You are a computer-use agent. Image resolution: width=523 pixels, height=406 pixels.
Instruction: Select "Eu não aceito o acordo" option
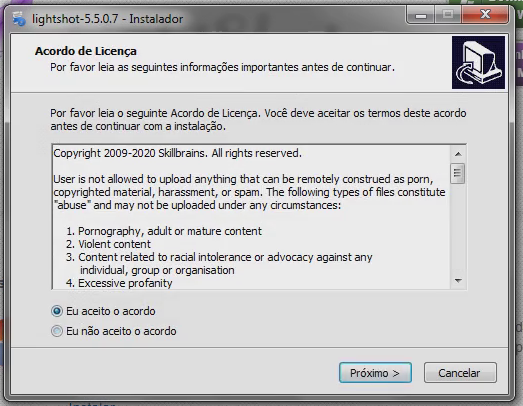(57, 331)
